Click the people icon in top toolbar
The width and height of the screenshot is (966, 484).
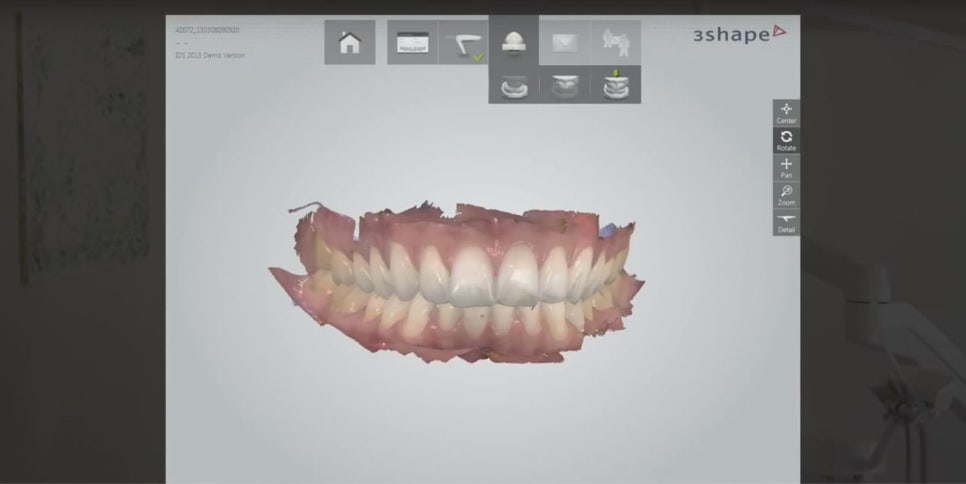click(615, 42)
